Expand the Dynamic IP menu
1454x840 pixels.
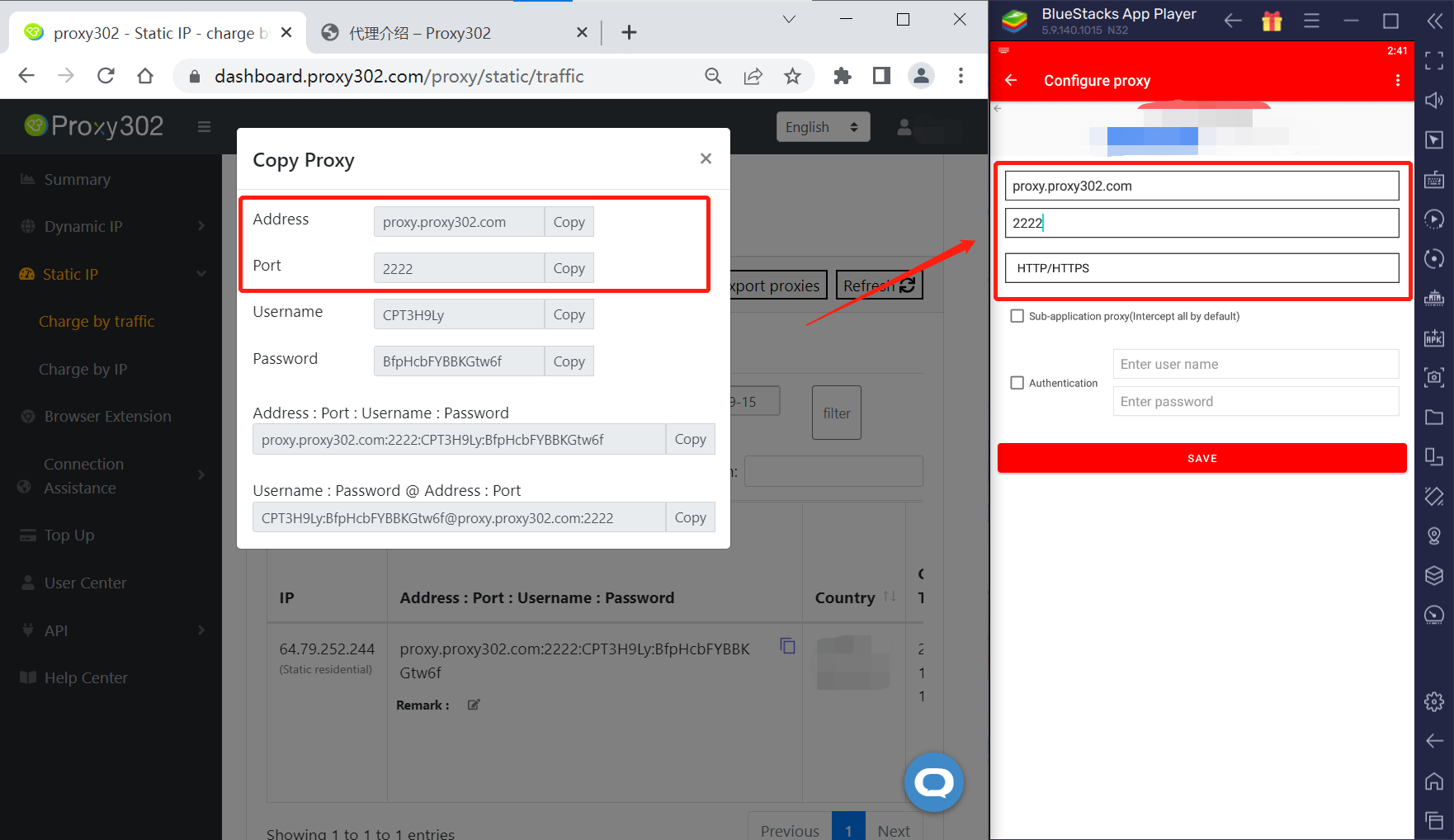click(111, 226)
